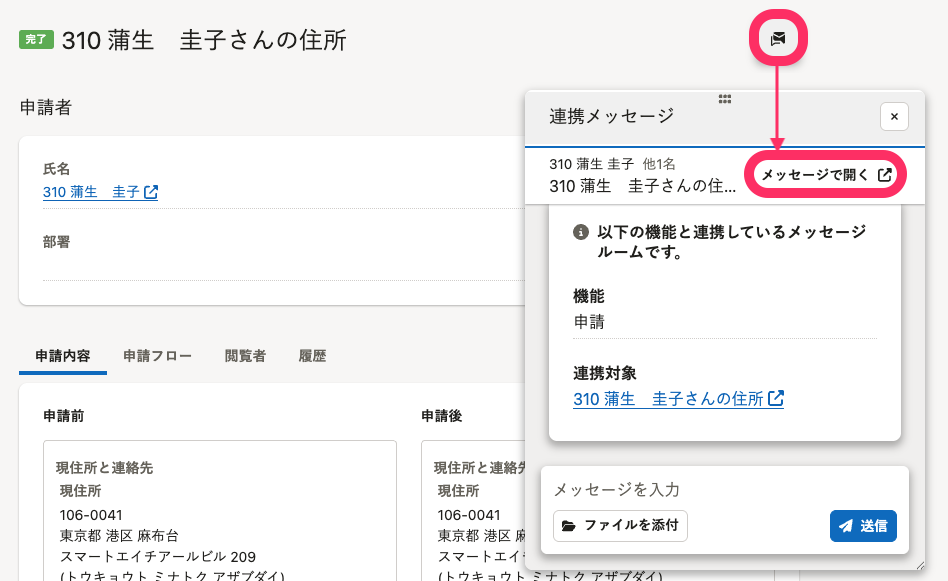Show the 履歴 tab
The image size is (948, 581).
(312, 356)
